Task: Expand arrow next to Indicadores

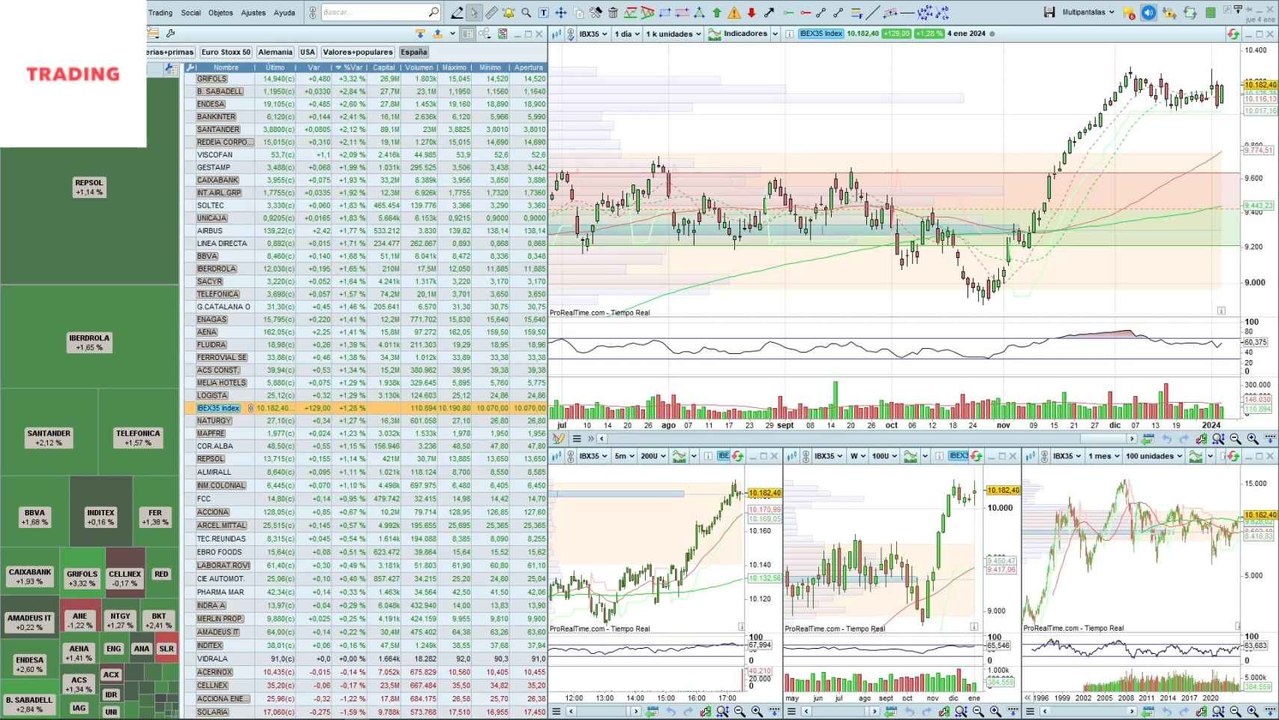Action: pos(775,33)
